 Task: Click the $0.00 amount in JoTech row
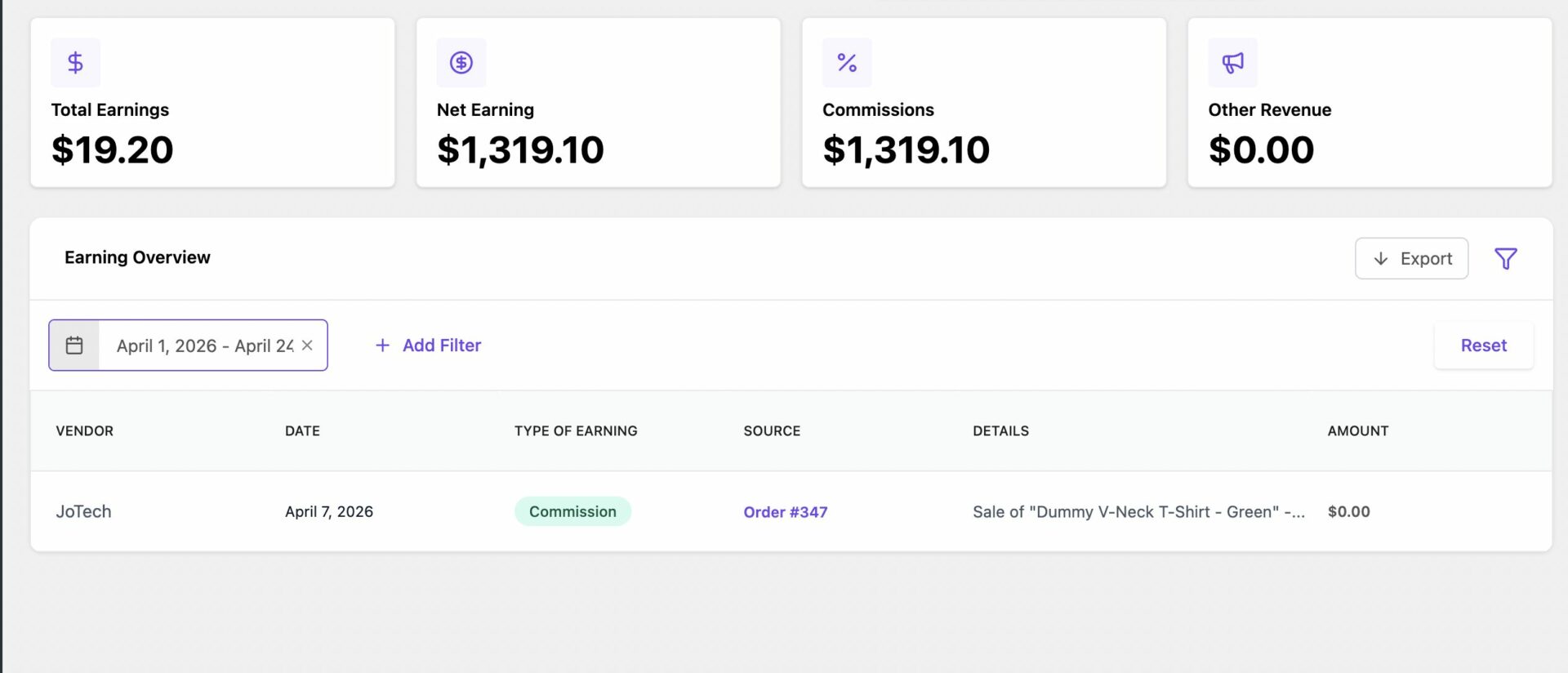click(1348, 511)
